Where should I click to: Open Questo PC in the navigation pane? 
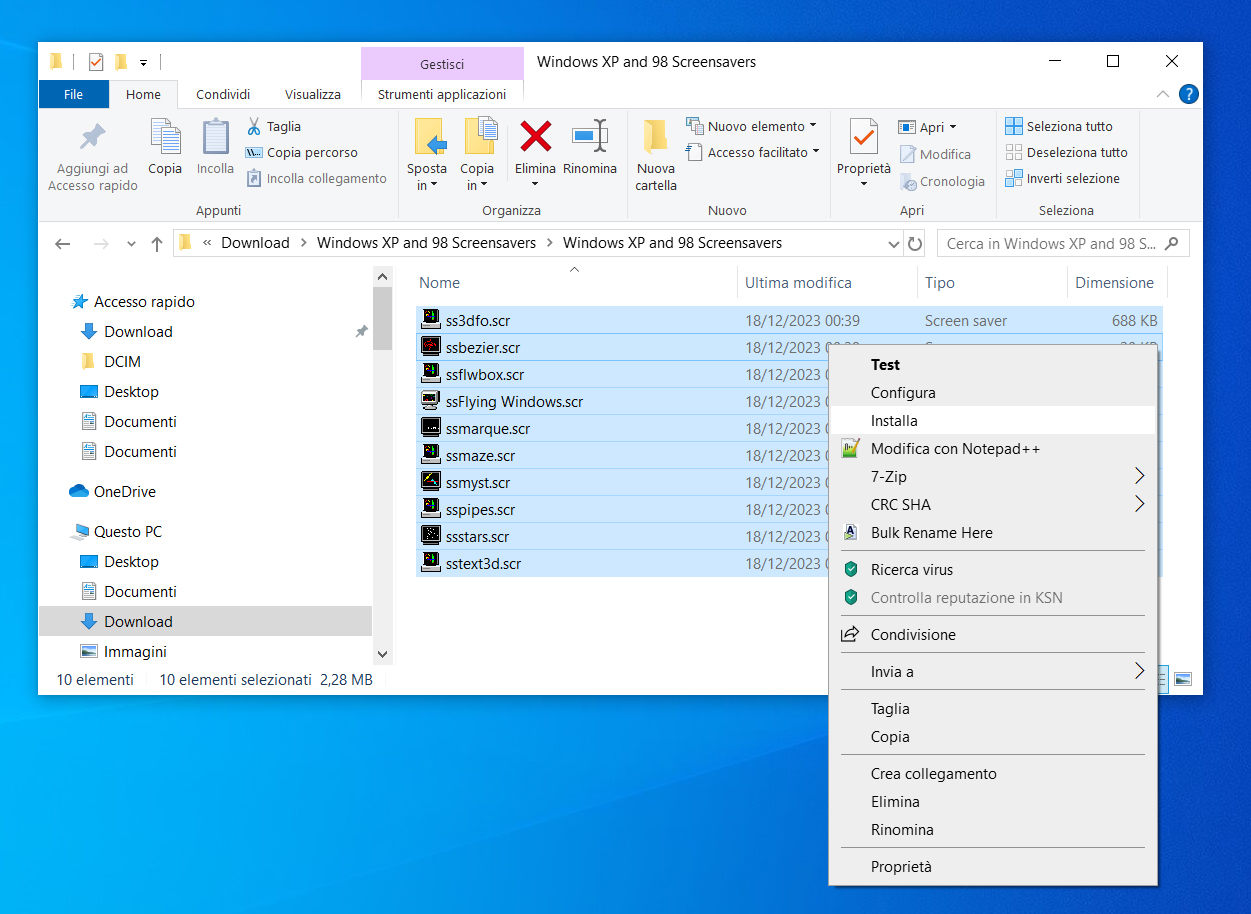coord(127,532)
